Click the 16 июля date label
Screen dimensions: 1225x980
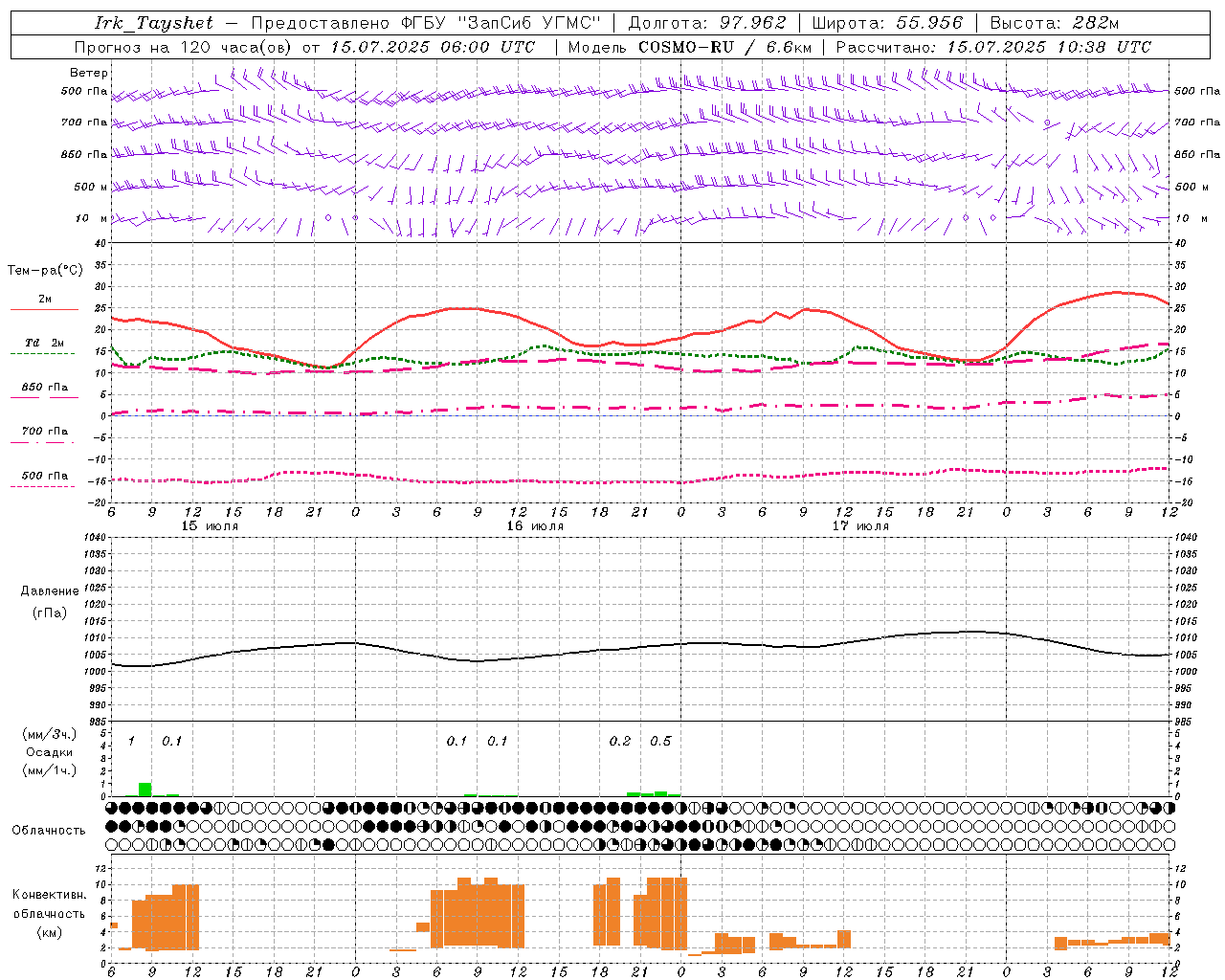[535, 526]
